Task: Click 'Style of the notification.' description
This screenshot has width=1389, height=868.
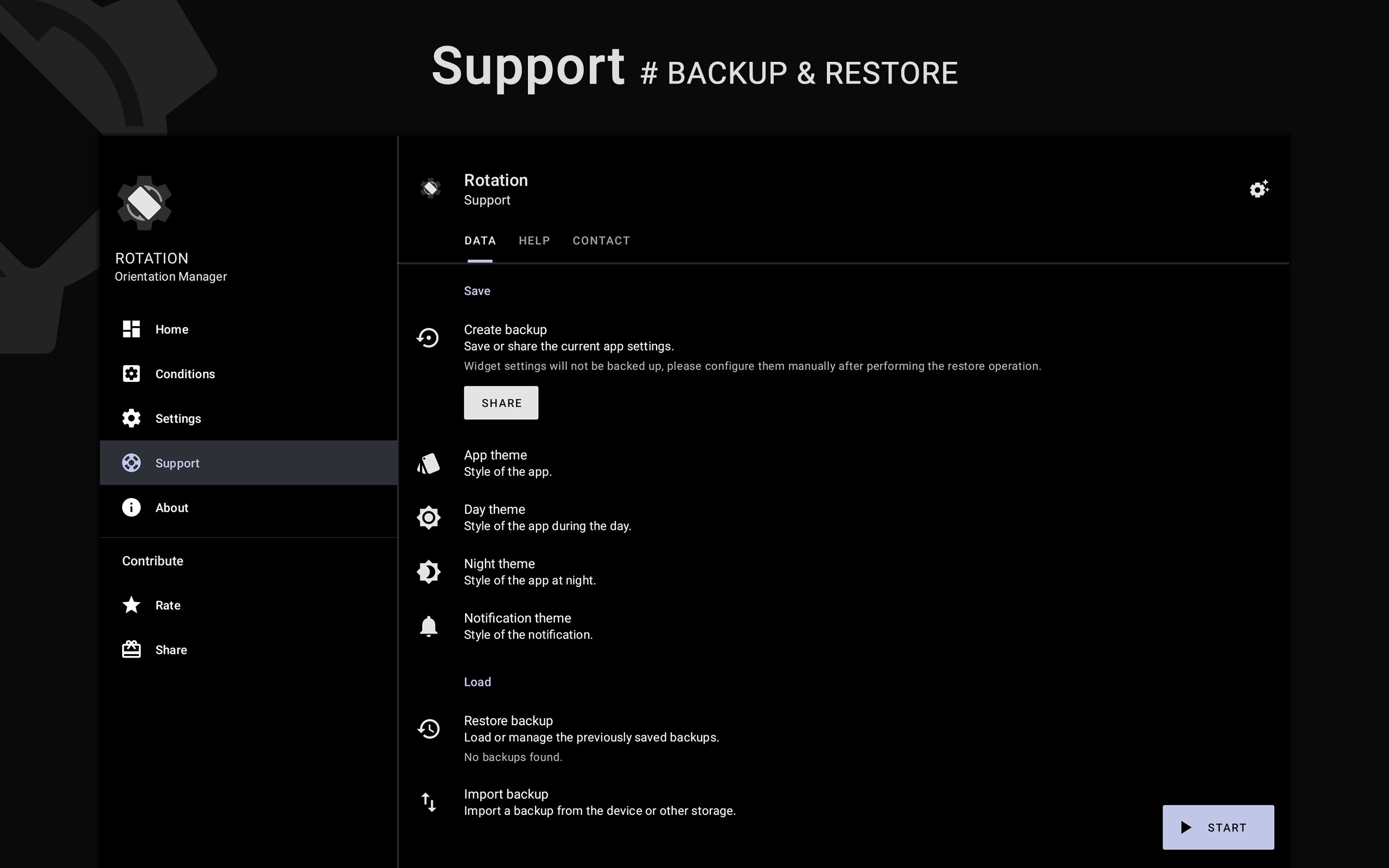Action: pyautogui.click(x=528, y=635)
